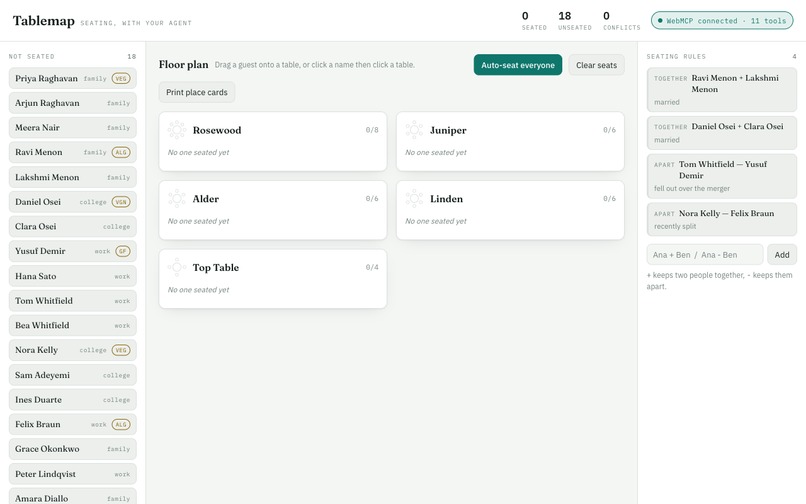Click the Unseated count stat

point(575,21)
